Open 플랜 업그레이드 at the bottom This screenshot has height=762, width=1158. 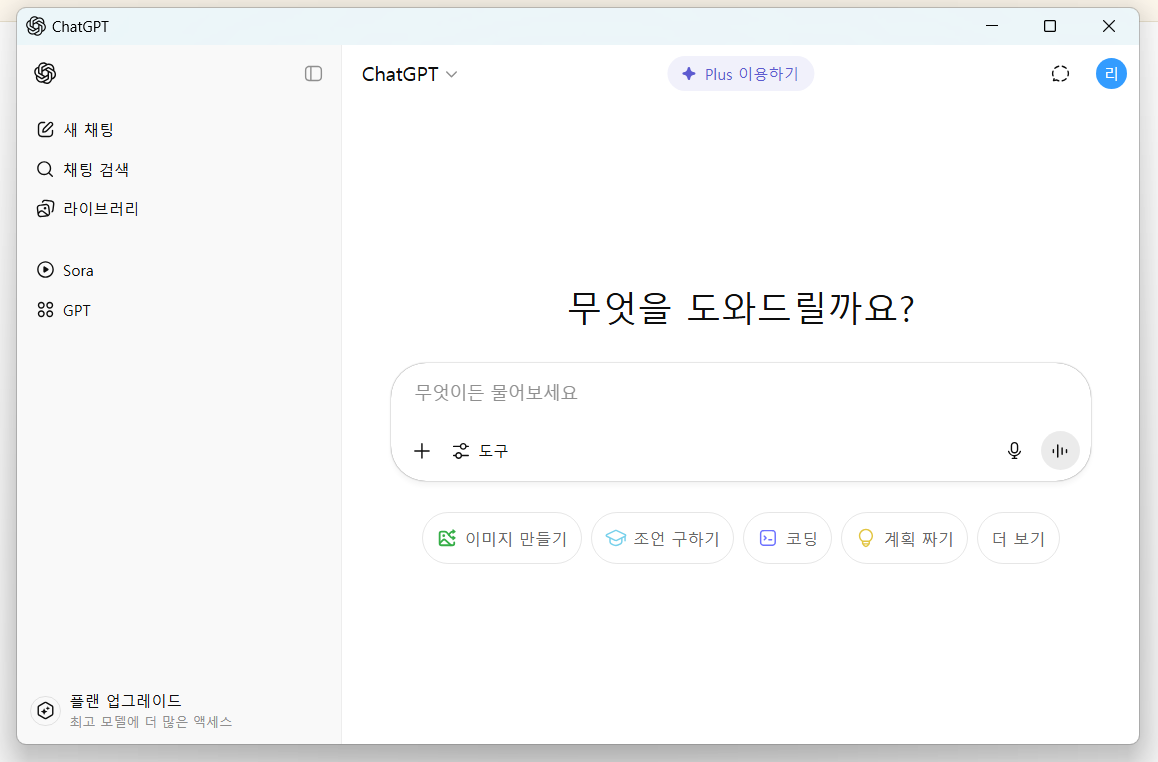point(125,710)
